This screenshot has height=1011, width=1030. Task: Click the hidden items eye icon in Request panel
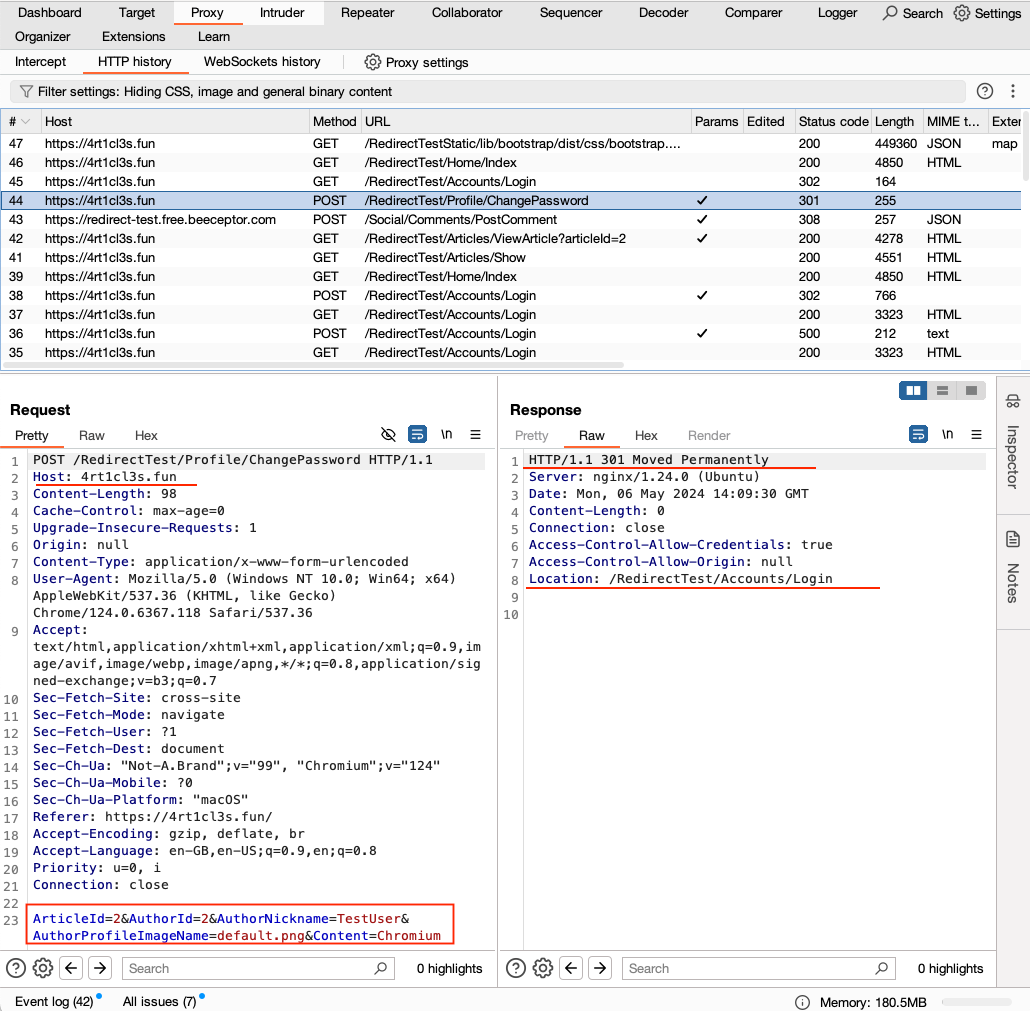[389, 434]
